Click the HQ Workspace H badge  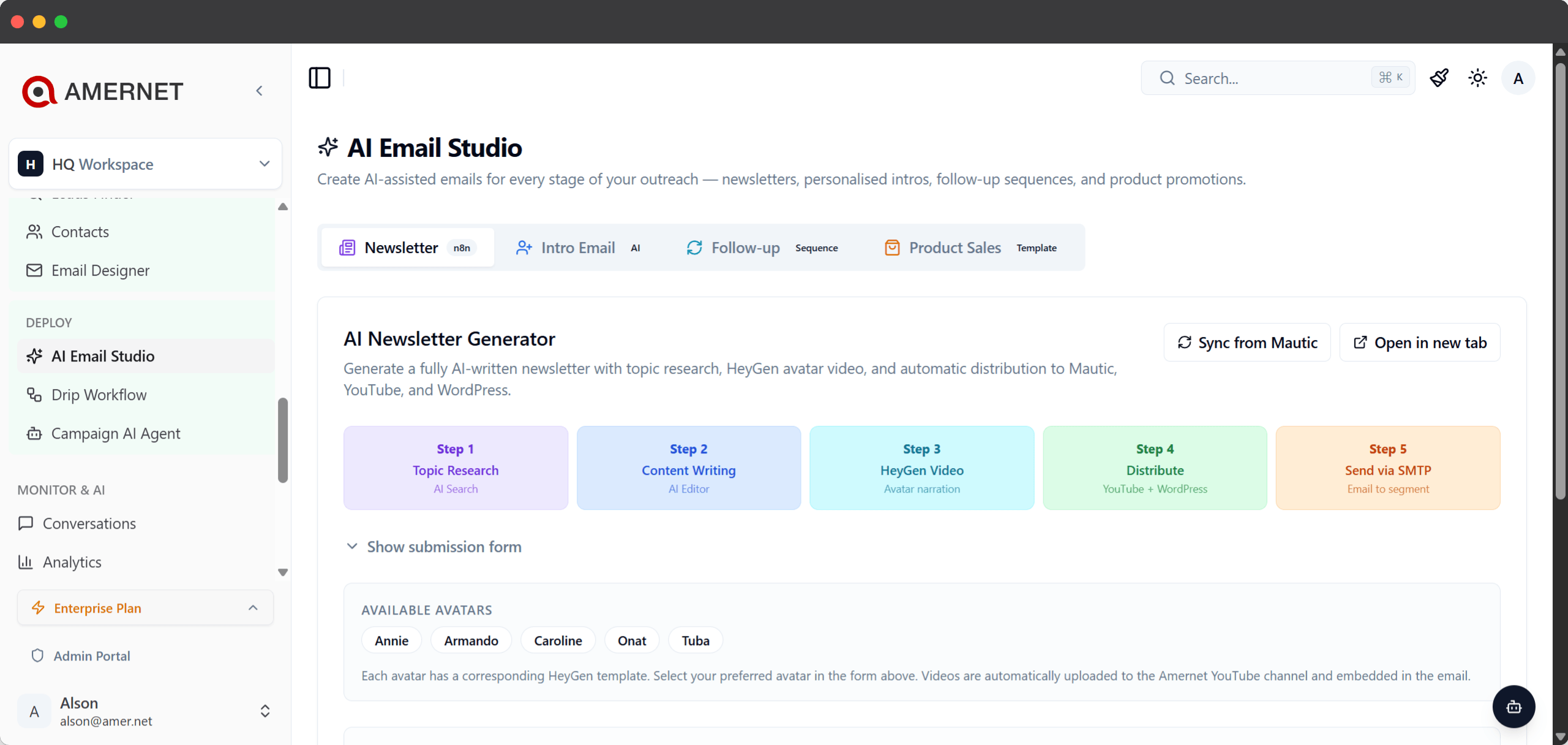[31, 164]
